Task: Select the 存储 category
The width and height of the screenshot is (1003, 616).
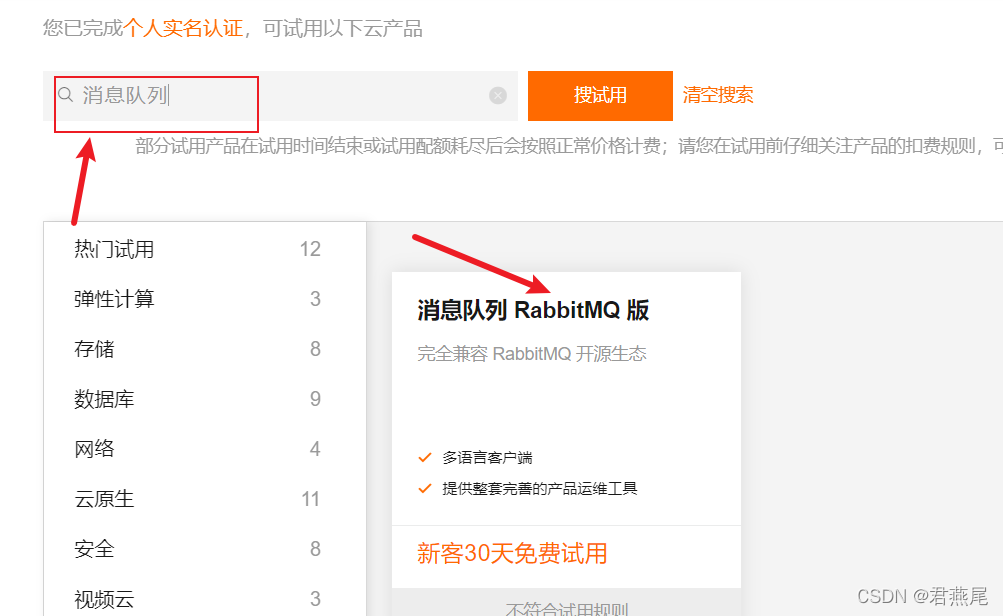Action: [x=94, y=349]
